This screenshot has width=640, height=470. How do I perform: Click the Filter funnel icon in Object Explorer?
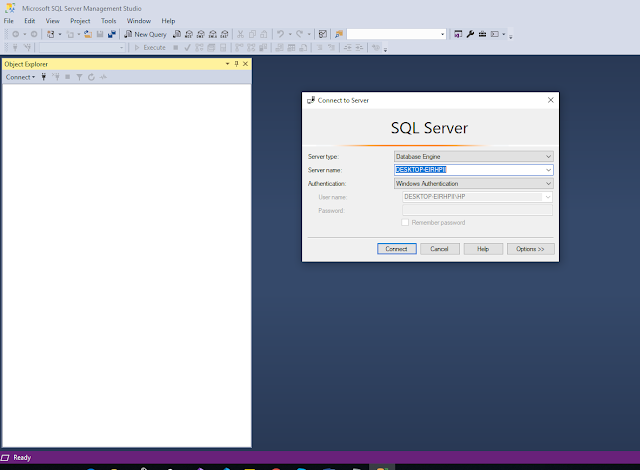coord(80,77)
